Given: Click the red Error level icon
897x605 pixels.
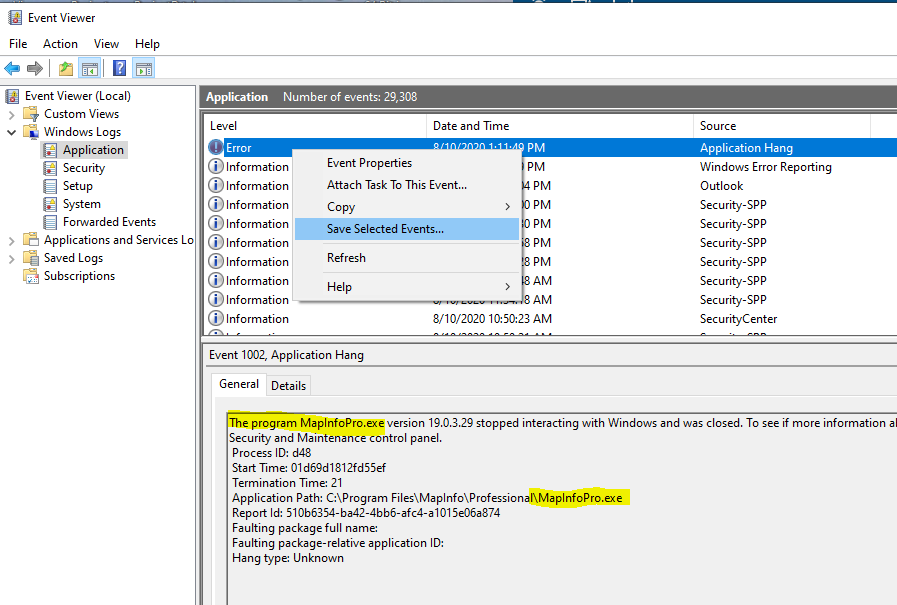Looking at the screenshot, I should (216, 148).
